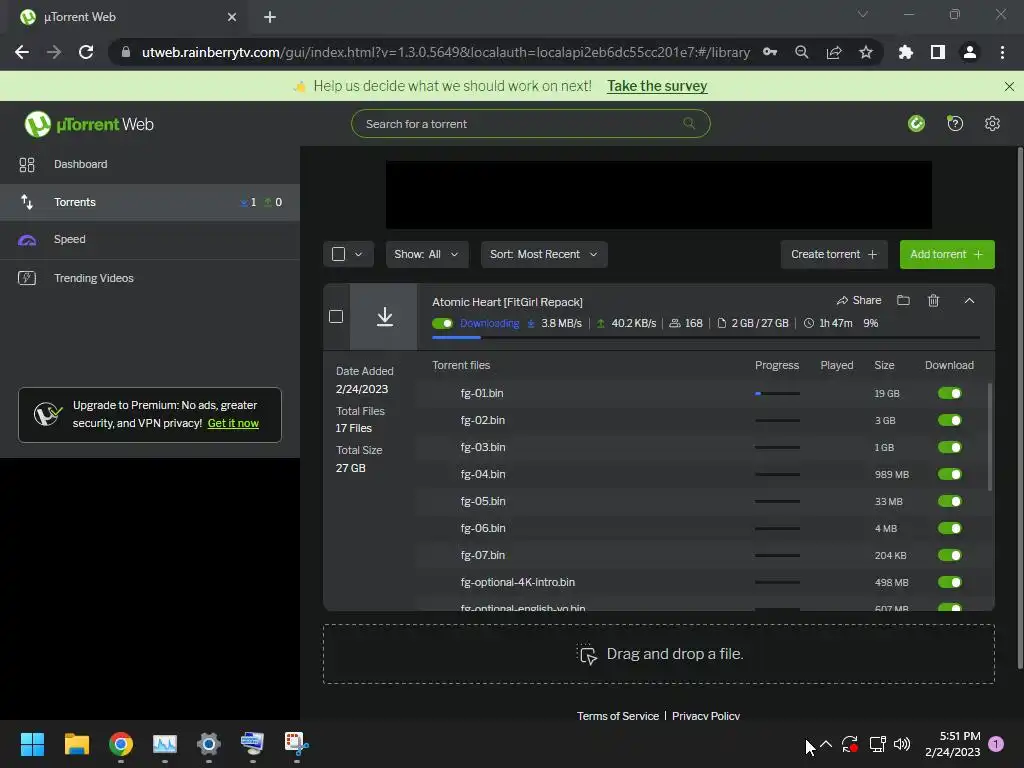Open the Sort: Most Recent dropdown
The height and width of the screenshot is (768, 1024).
(x=544, y=254)
